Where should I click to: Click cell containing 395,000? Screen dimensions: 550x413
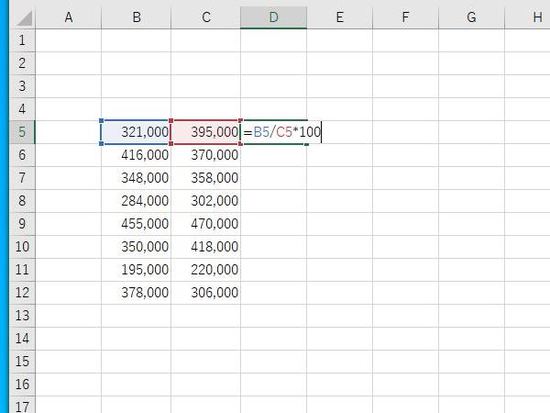pos(206,132)
